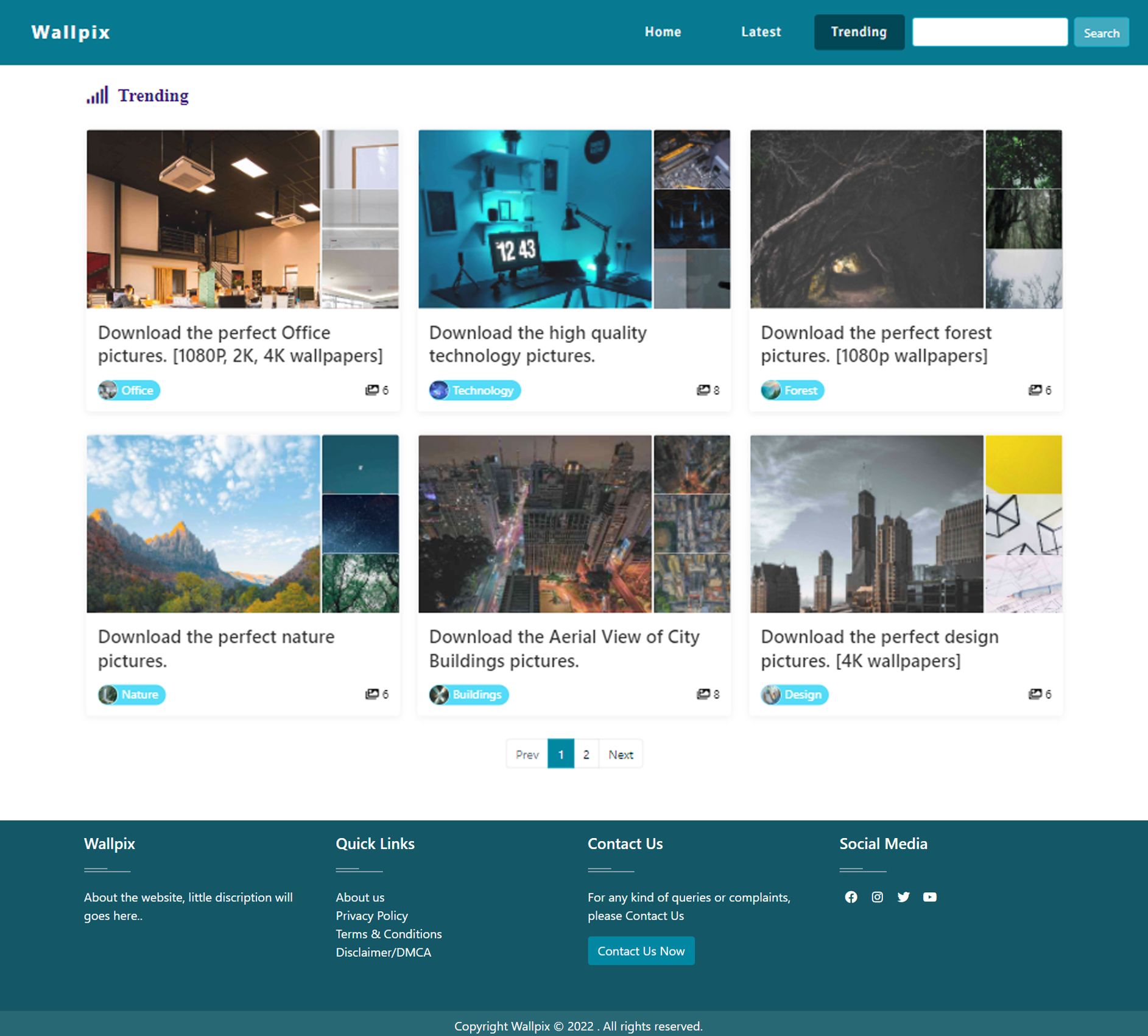Click the Search button
Viewport: 1148px width, 1036px height.
(x=1101, y=33)
